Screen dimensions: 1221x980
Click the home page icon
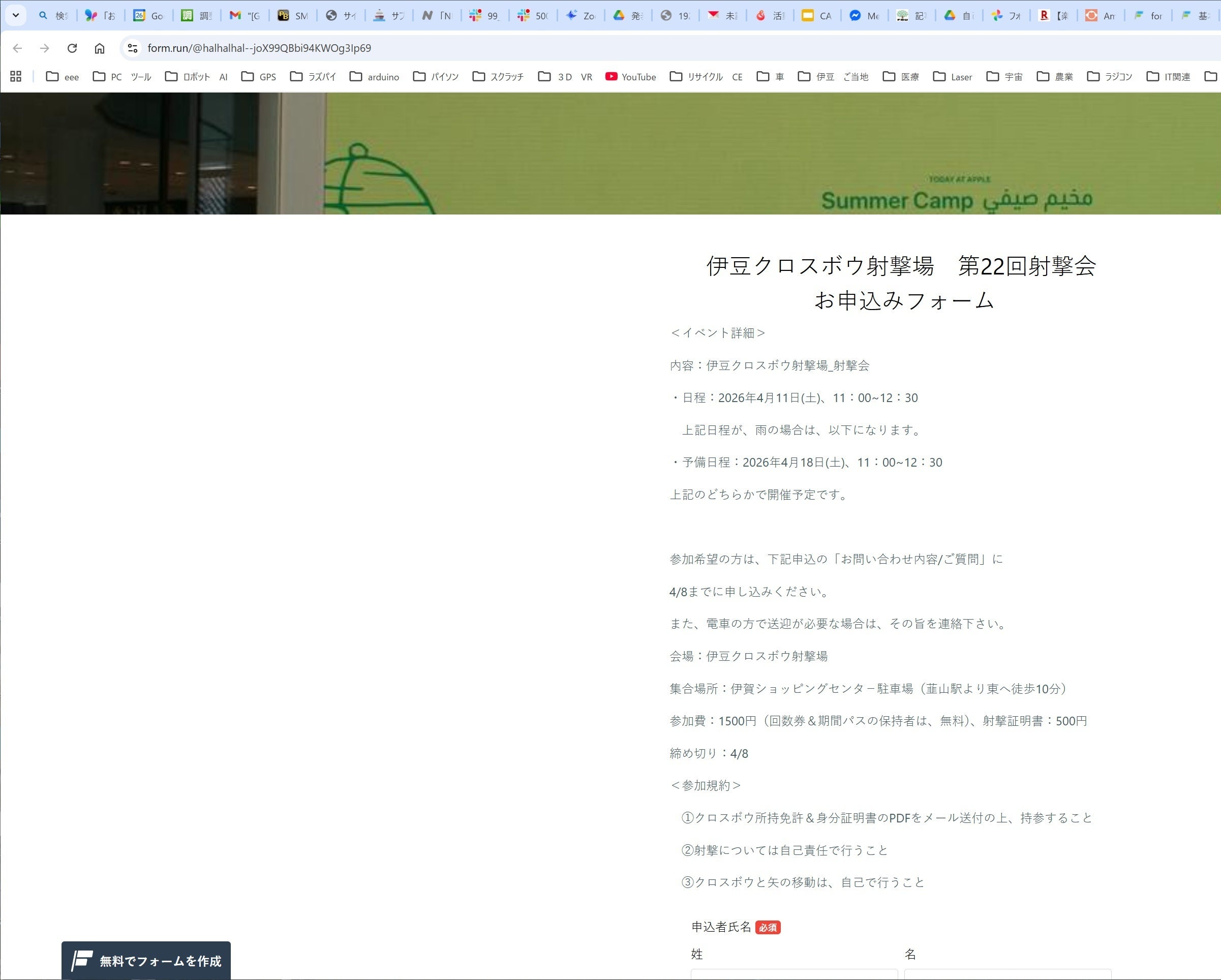[100, 48]
